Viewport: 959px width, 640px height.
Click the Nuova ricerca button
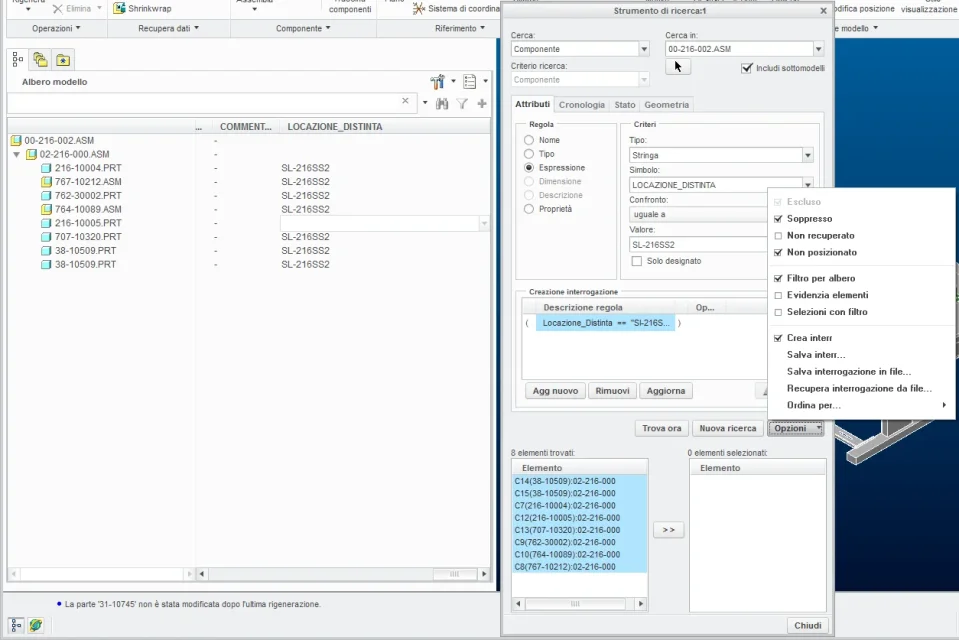[x=728, y=428]
